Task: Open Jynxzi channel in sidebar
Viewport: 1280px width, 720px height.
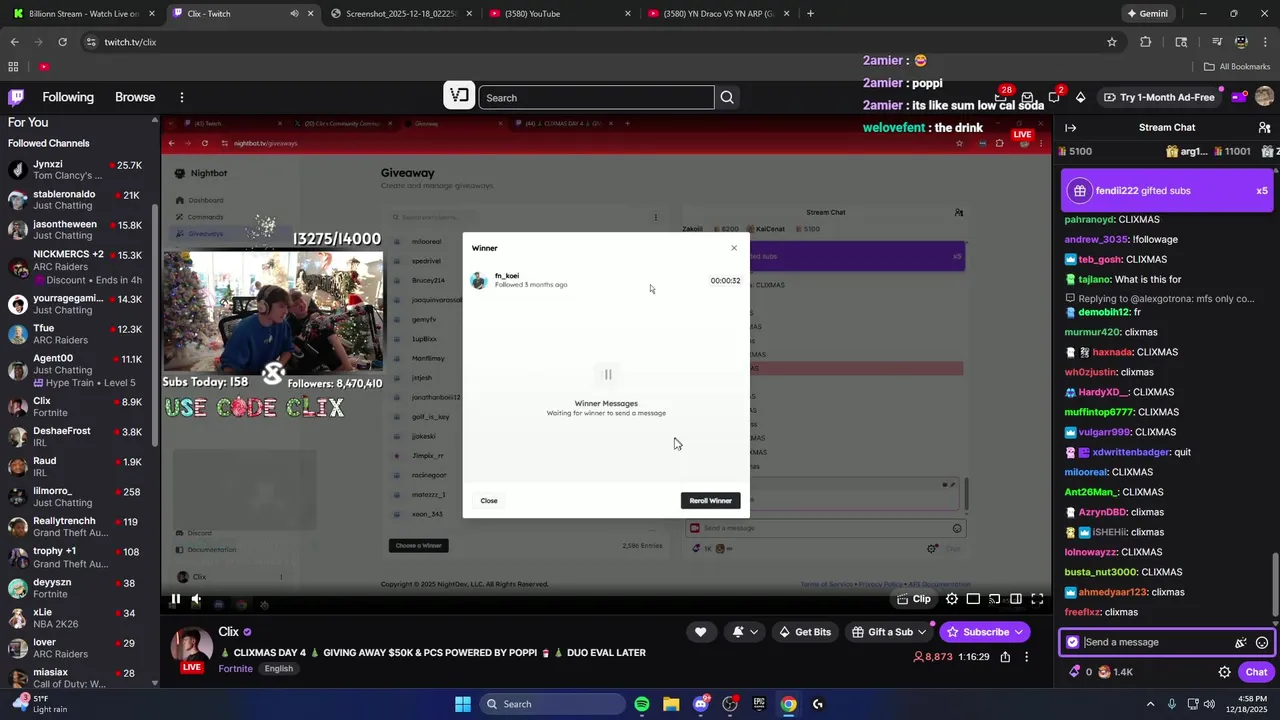Action: (x=80, y=170)
